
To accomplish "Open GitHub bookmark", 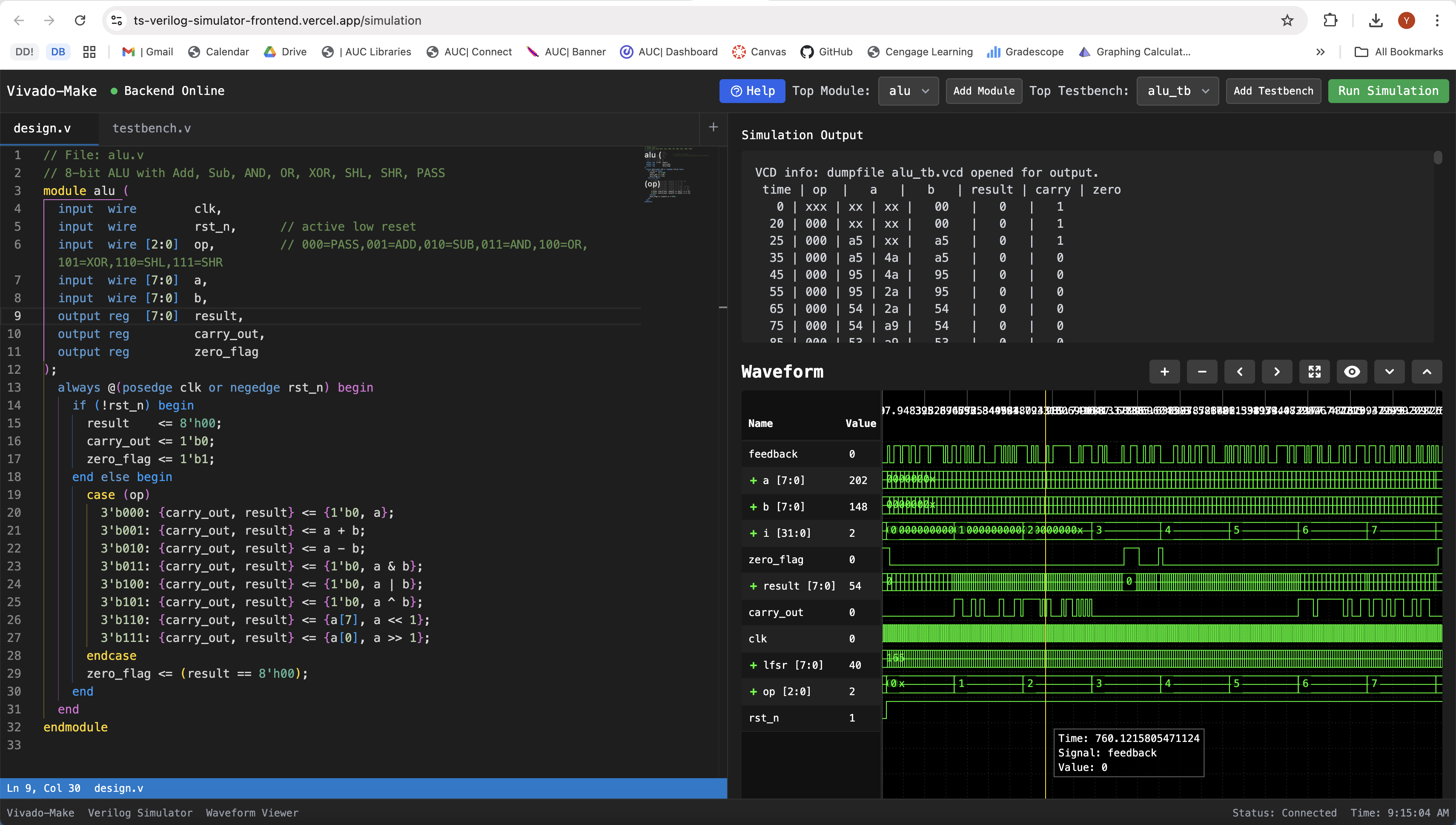I will pos(826,52).
